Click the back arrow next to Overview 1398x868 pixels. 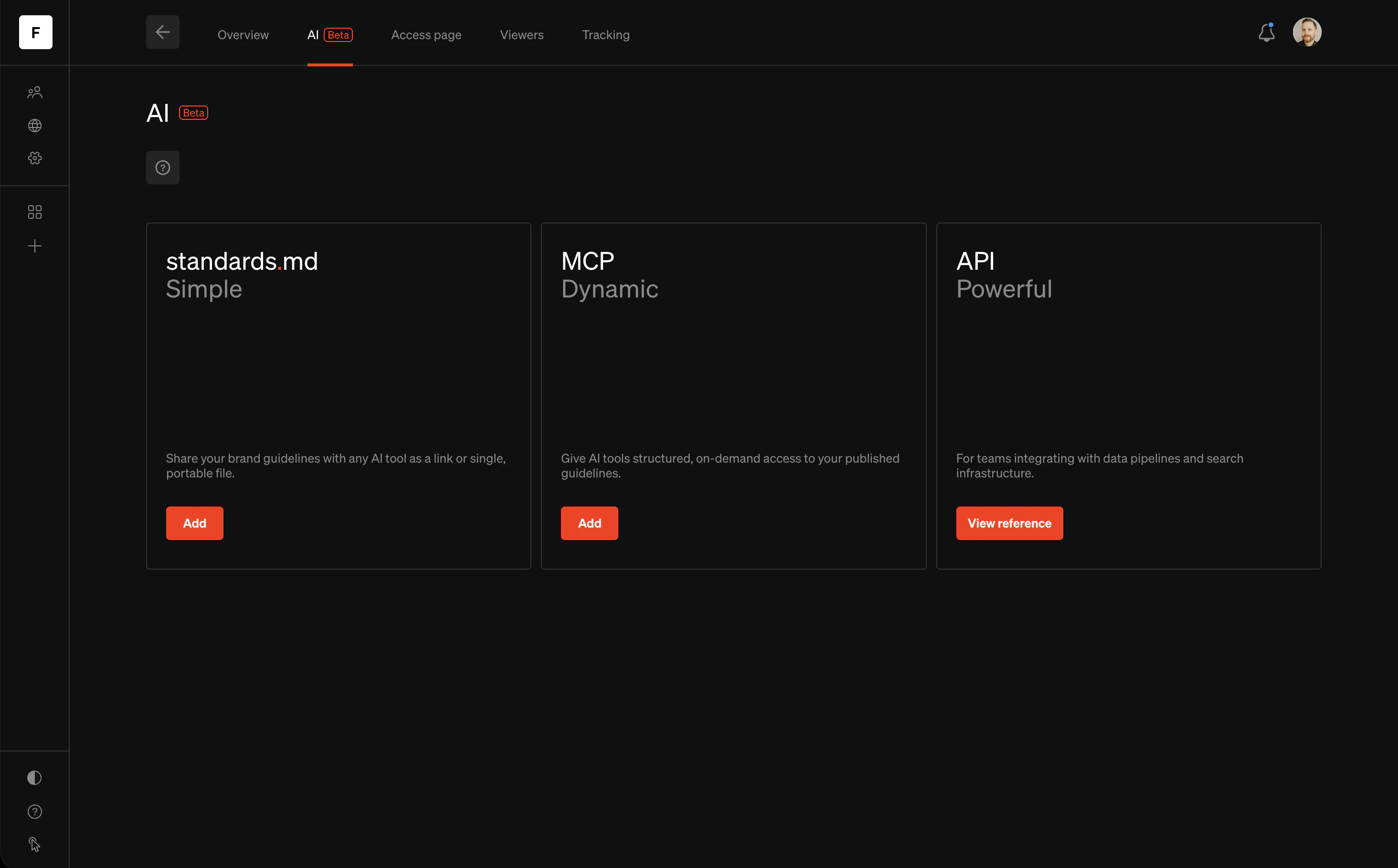pyautogui.click(x=162, y=32)
